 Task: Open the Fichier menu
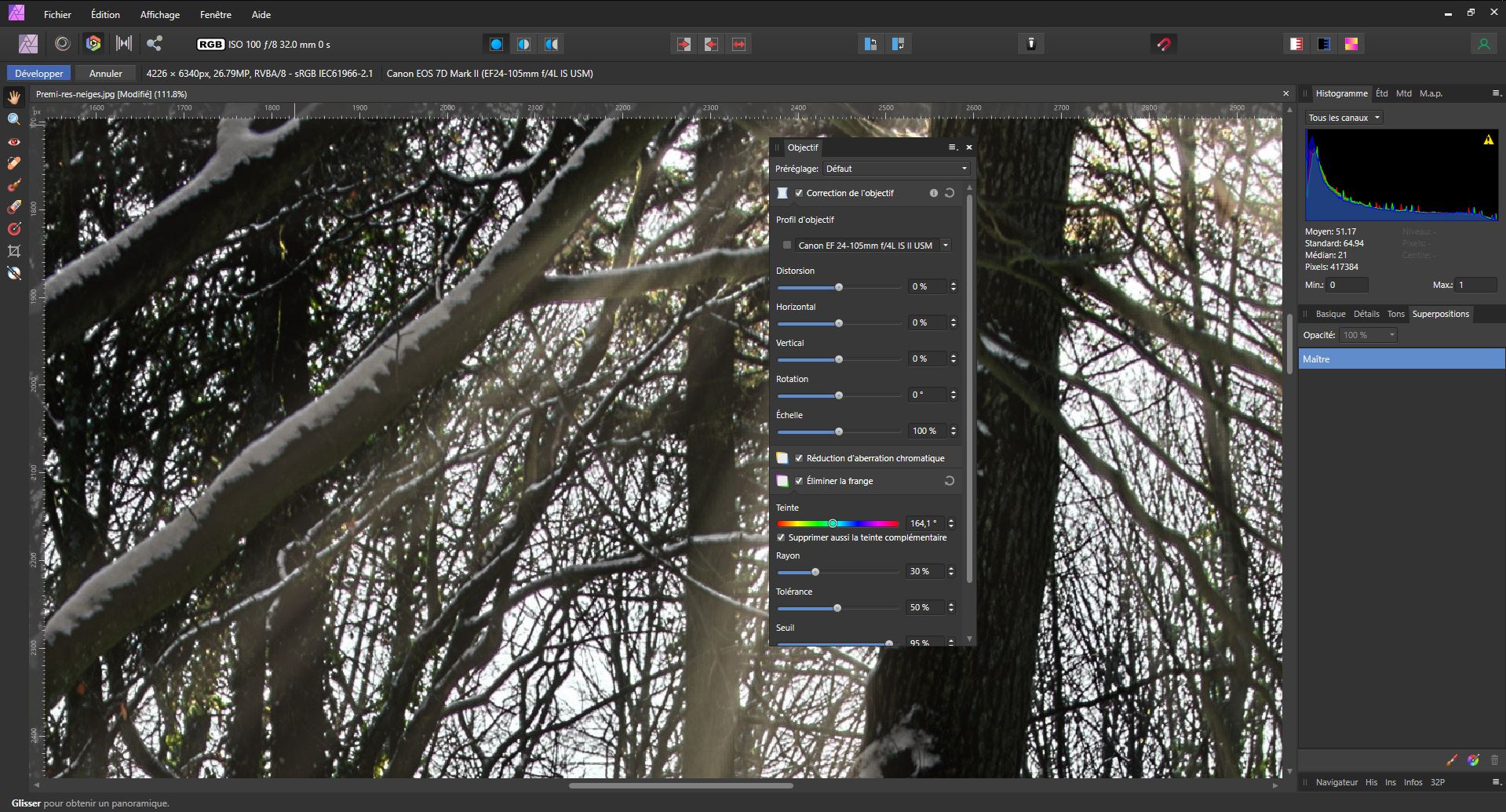[x=57, y=14]
